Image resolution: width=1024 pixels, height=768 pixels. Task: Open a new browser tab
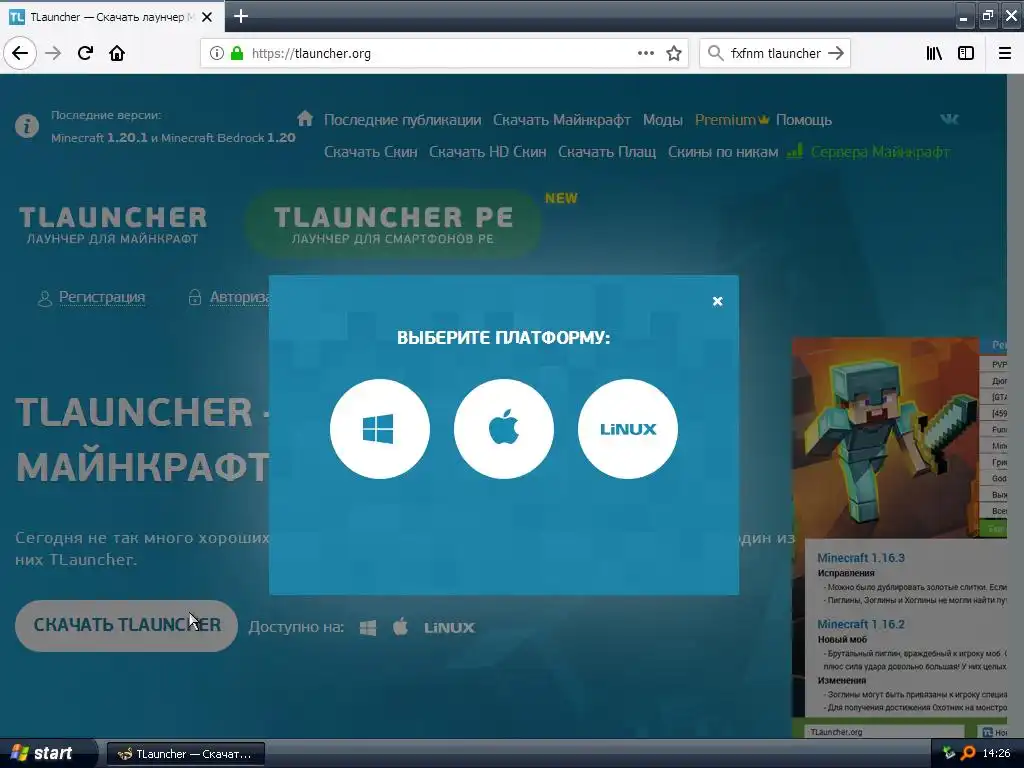pos(241,16)
